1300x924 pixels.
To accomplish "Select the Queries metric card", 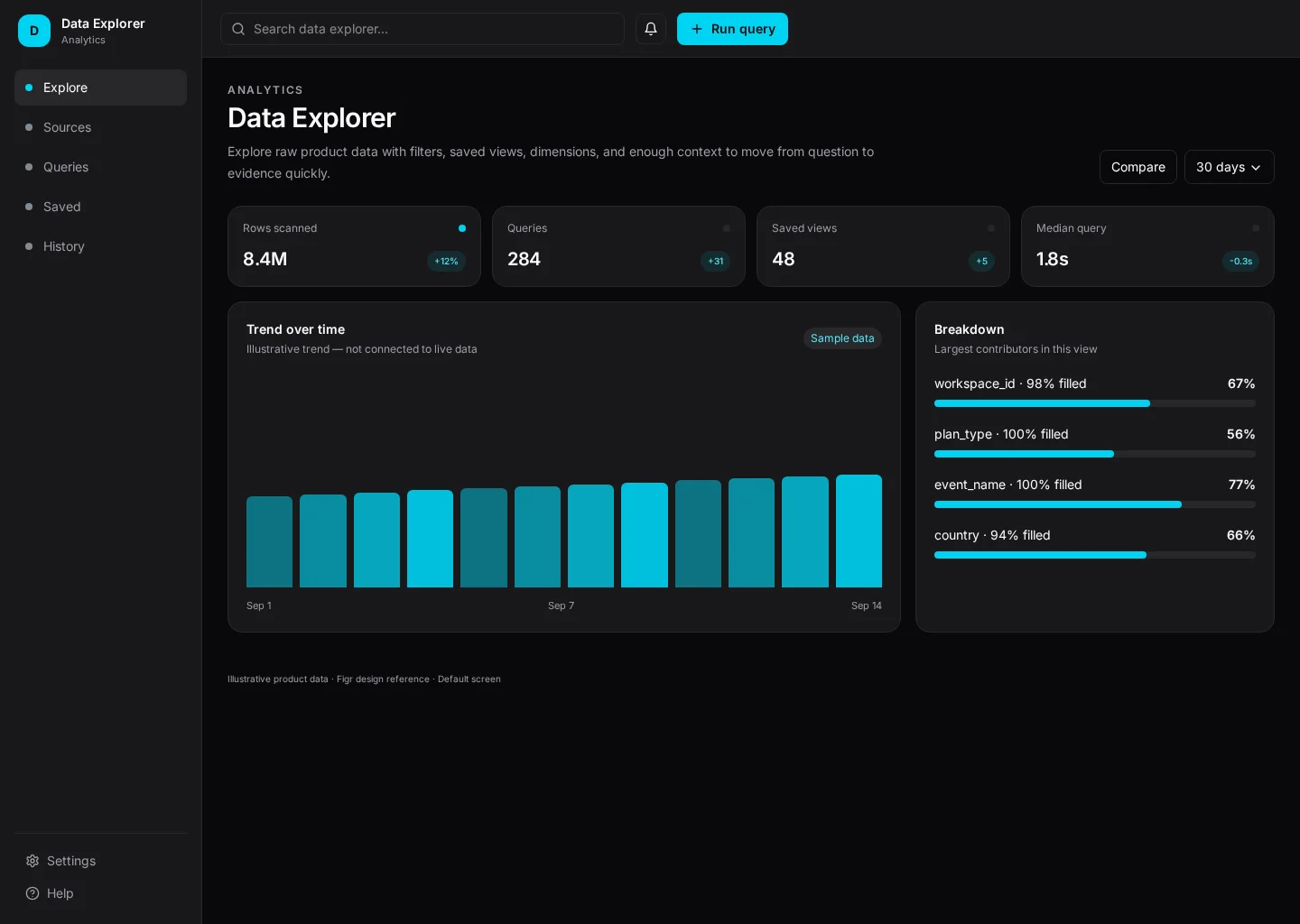I will (618, 246).
